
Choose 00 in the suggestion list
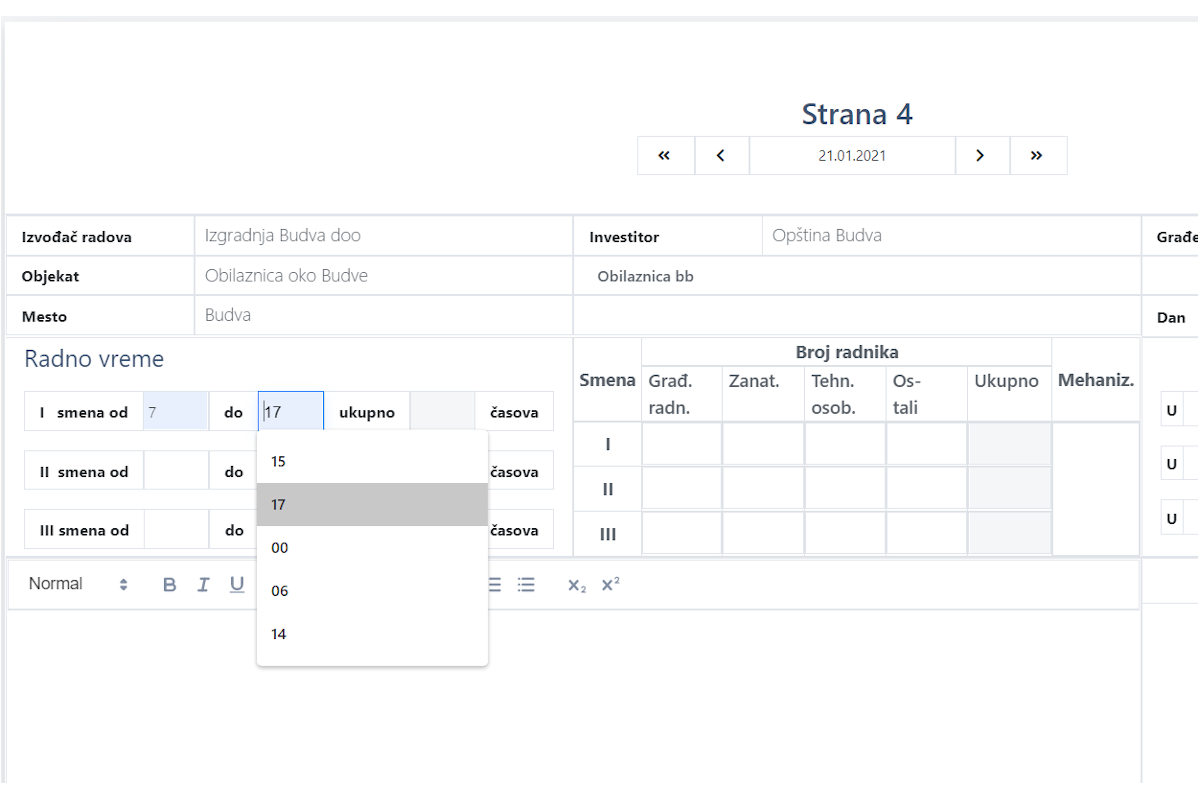[372, 548]
